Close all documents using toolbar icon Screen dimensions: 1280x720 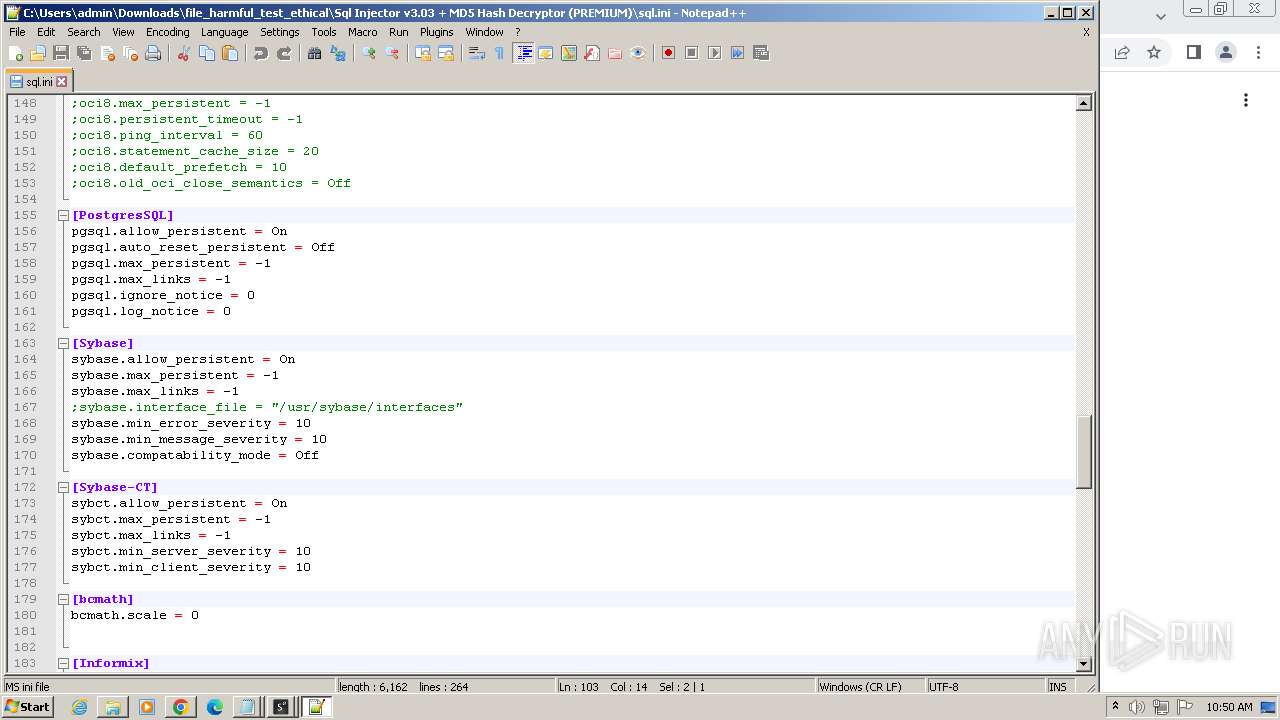click(x=130, y=53)
